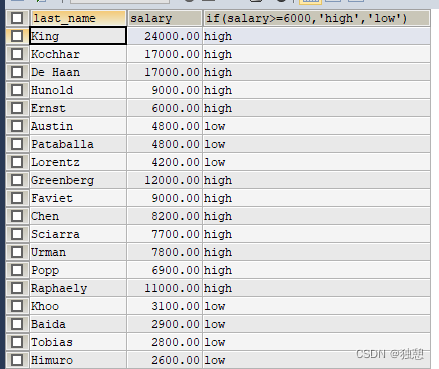Select the Tobias cell
The height and width of the screenshot is (369, 439).
(x=78, y=342)
